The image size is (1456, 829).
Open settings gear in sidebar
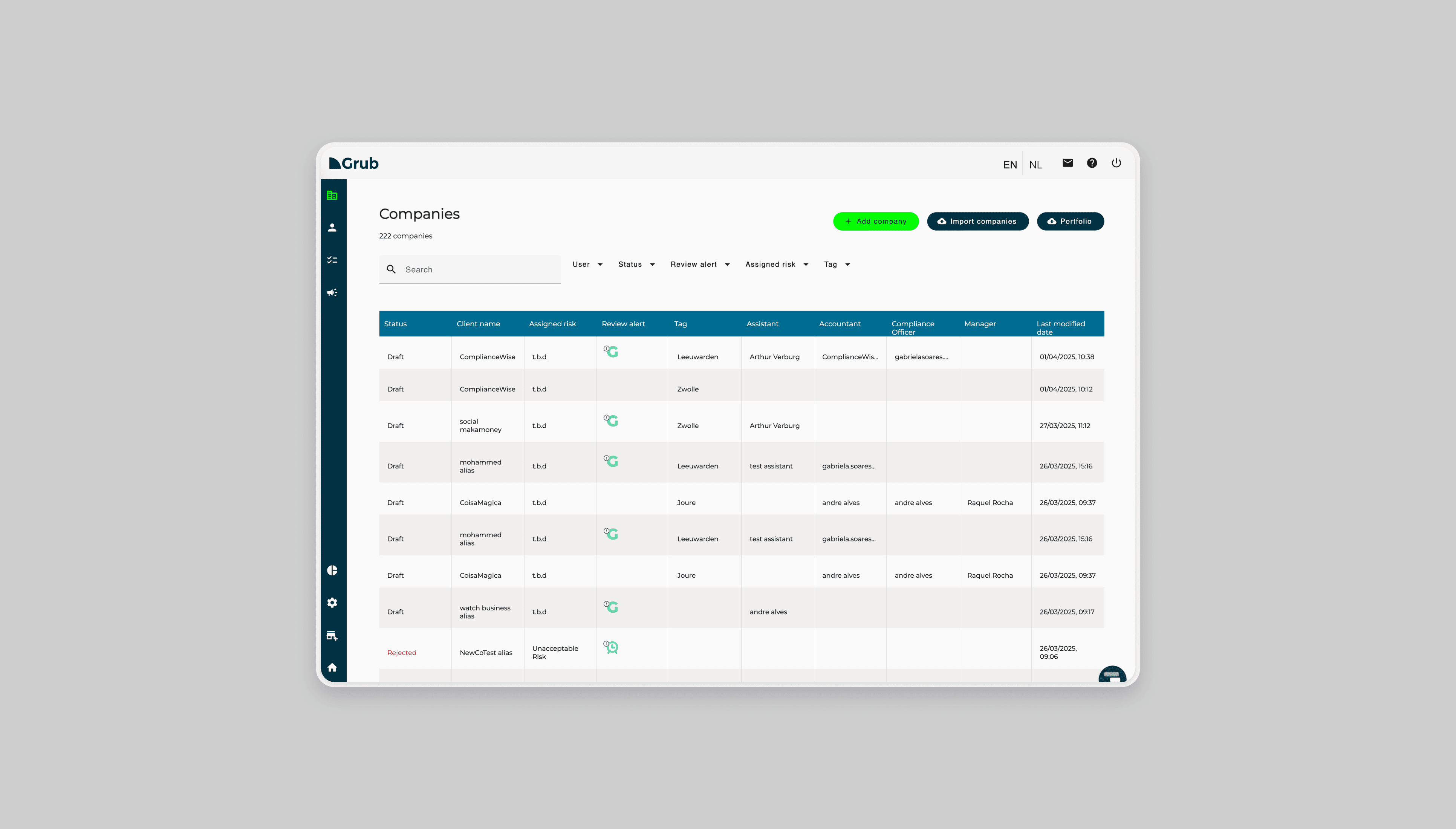[x=332, y=603]
